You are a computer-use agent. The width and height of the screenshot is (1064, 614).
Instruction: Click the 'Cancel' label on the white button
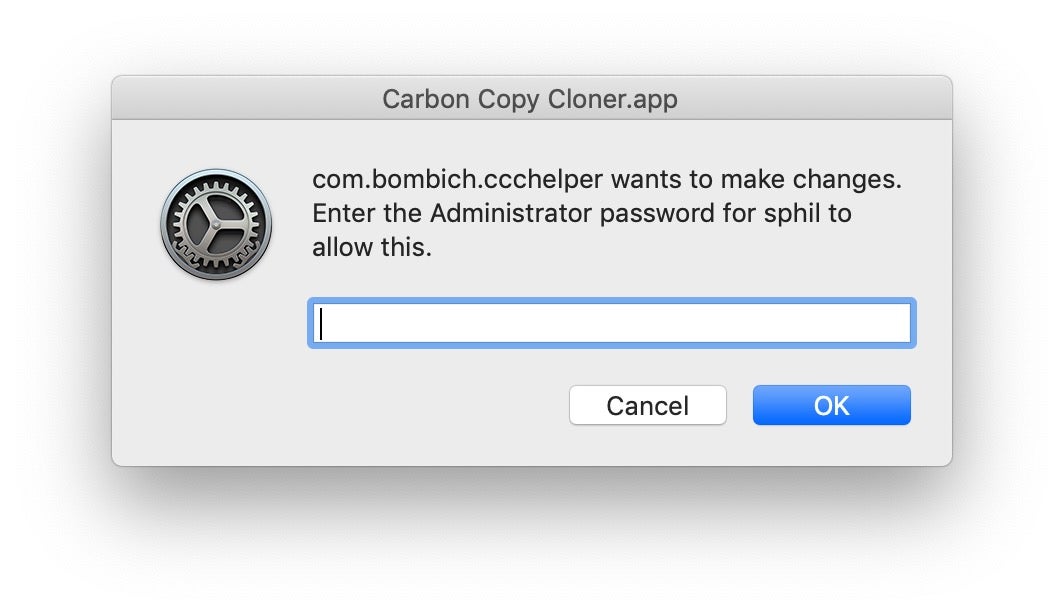[647, 405]
